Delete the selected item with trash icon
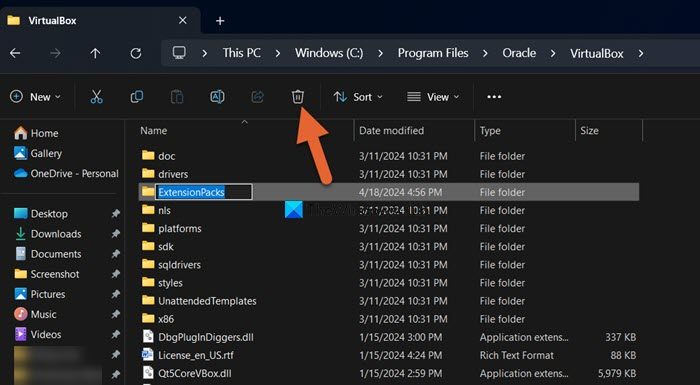Image resolution: width=700 pixels, height=385 pixels. tap(298, 97)
